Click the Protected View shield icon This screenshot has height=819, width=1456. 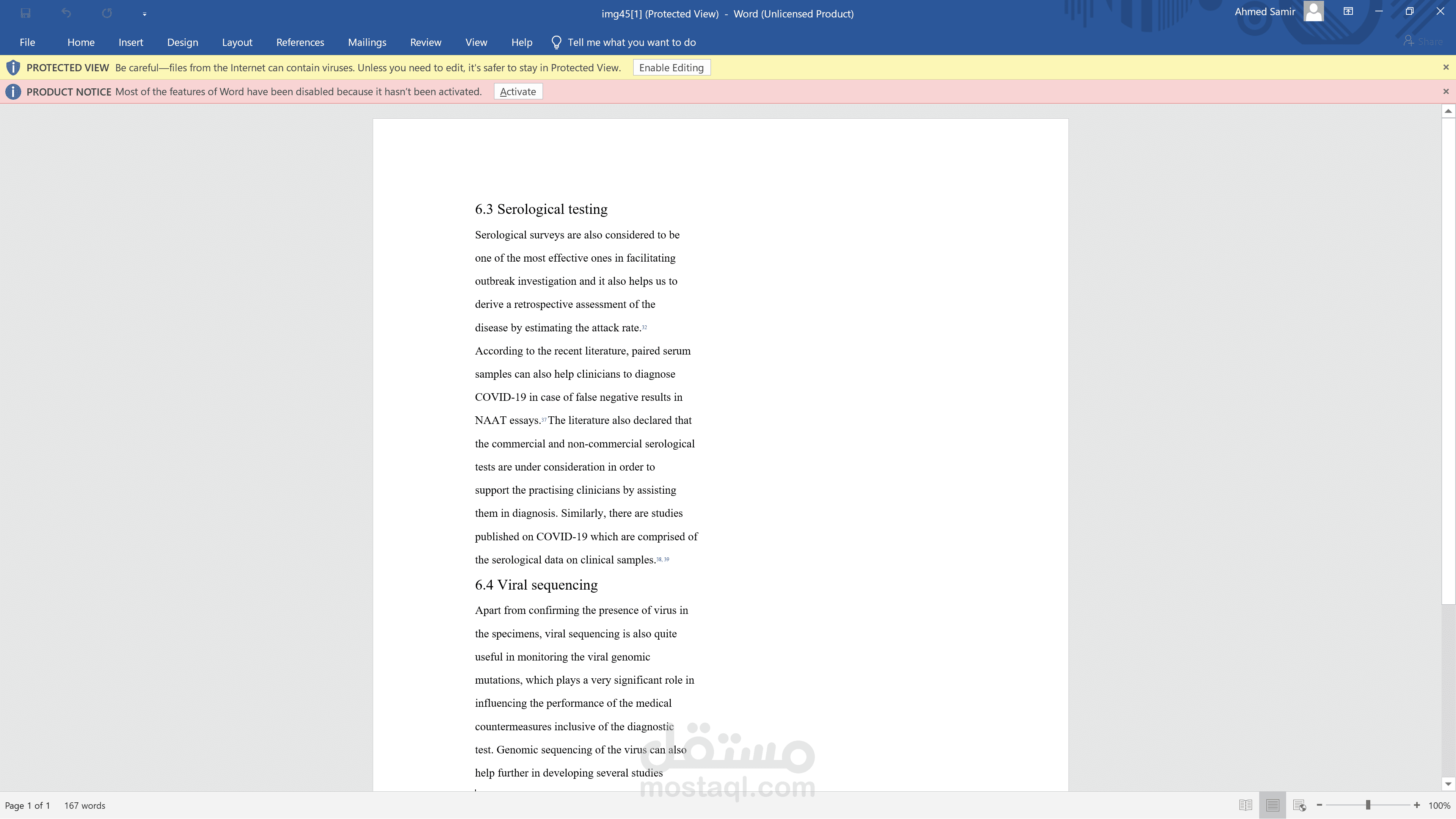click(13, 67)
